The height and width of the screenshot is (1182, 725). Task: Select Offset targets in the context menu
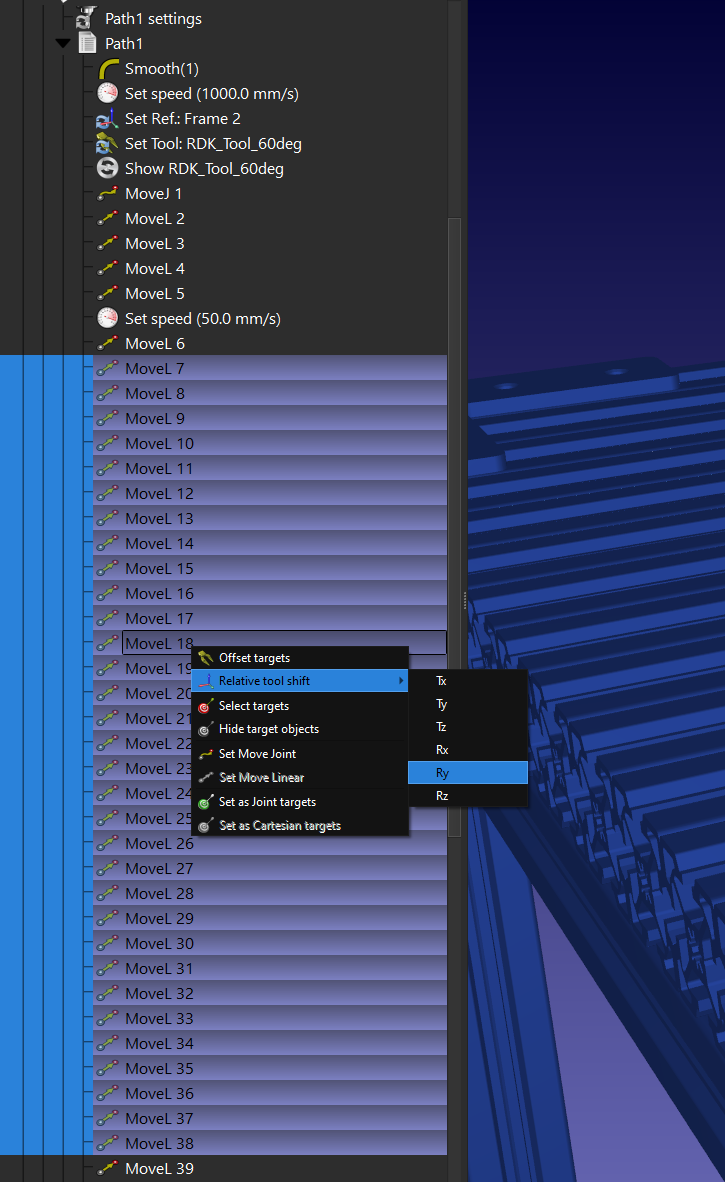[x=254, y=658]
